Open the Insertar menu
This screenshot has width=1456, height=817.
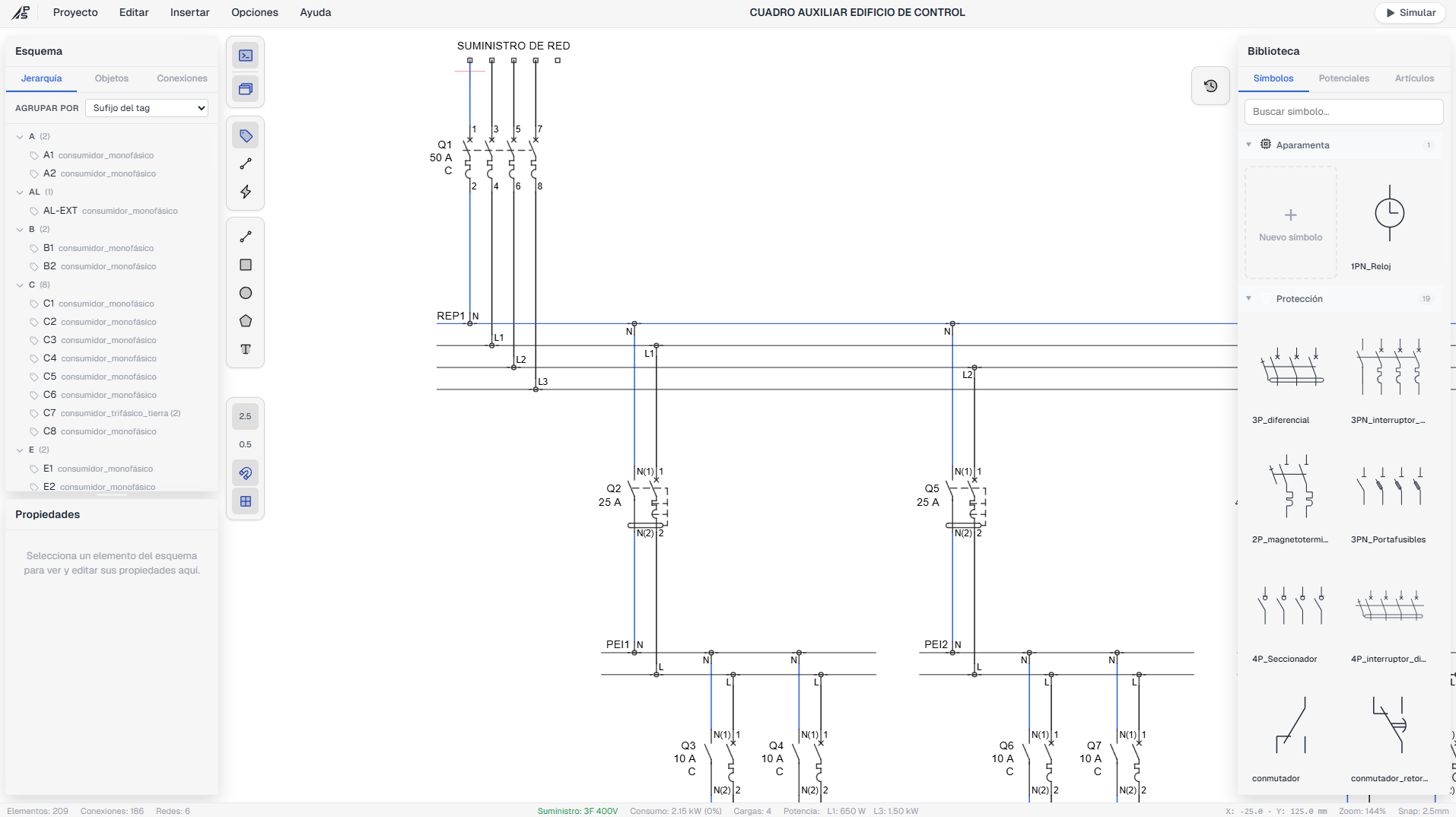point(190,12)
